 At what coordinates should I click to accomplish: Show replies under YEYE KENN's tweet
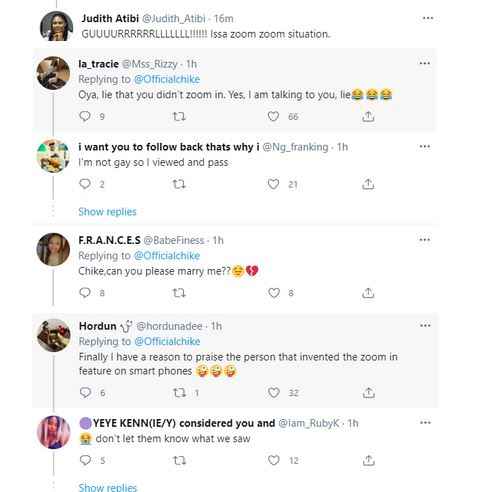(x=108, y=487)
